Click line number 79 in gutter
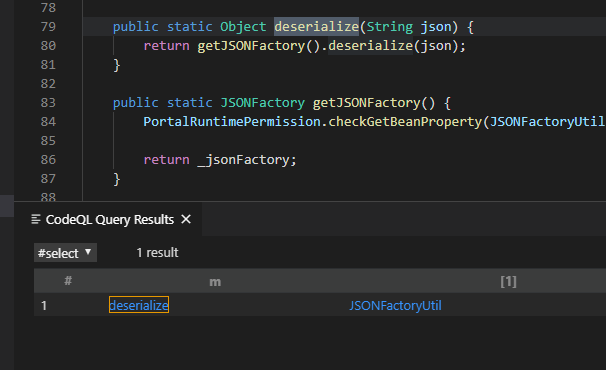Image resolution: width=606 pixels, height=370 pixels. click(48, 27)
